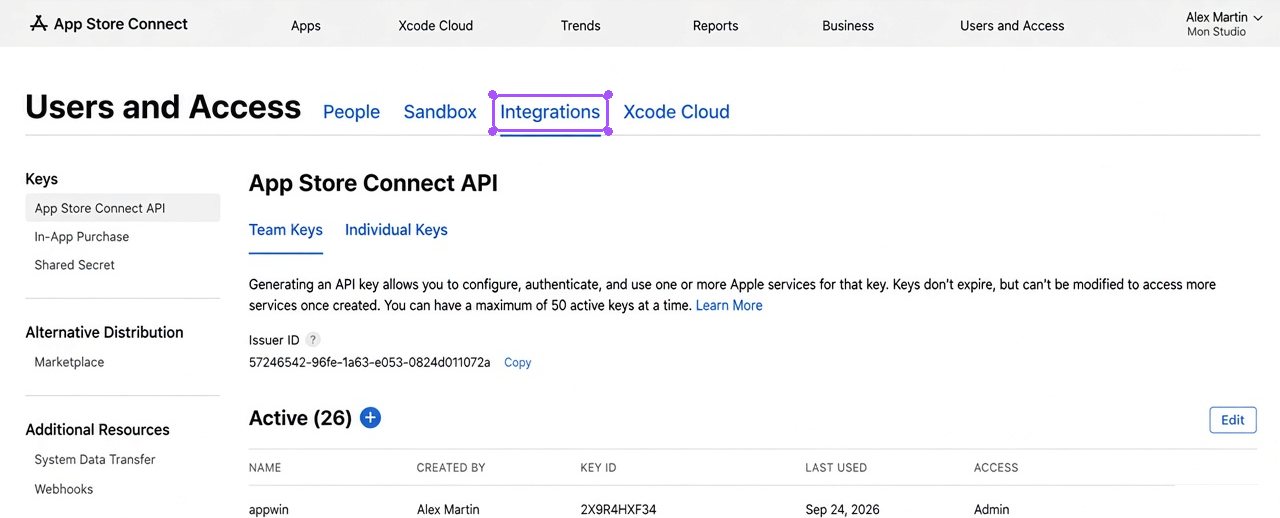Click the Issuer ID question mark help icon
Viewport: 1280px width, 518px height.
313,340
